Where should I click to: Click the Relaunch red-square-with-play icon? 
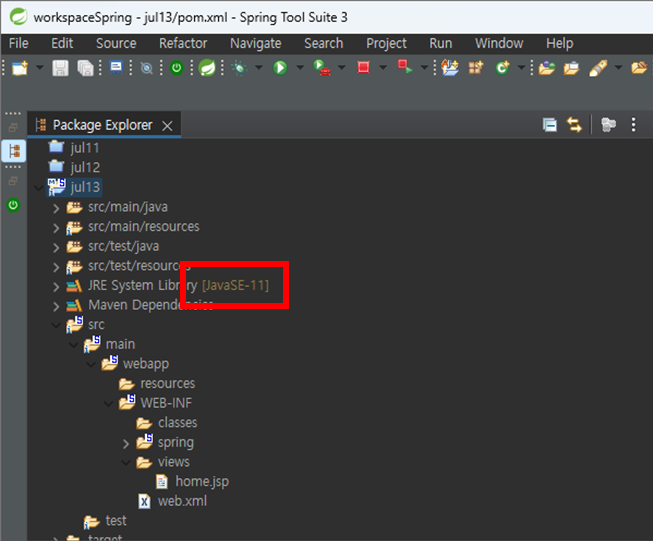pos(405,67)
